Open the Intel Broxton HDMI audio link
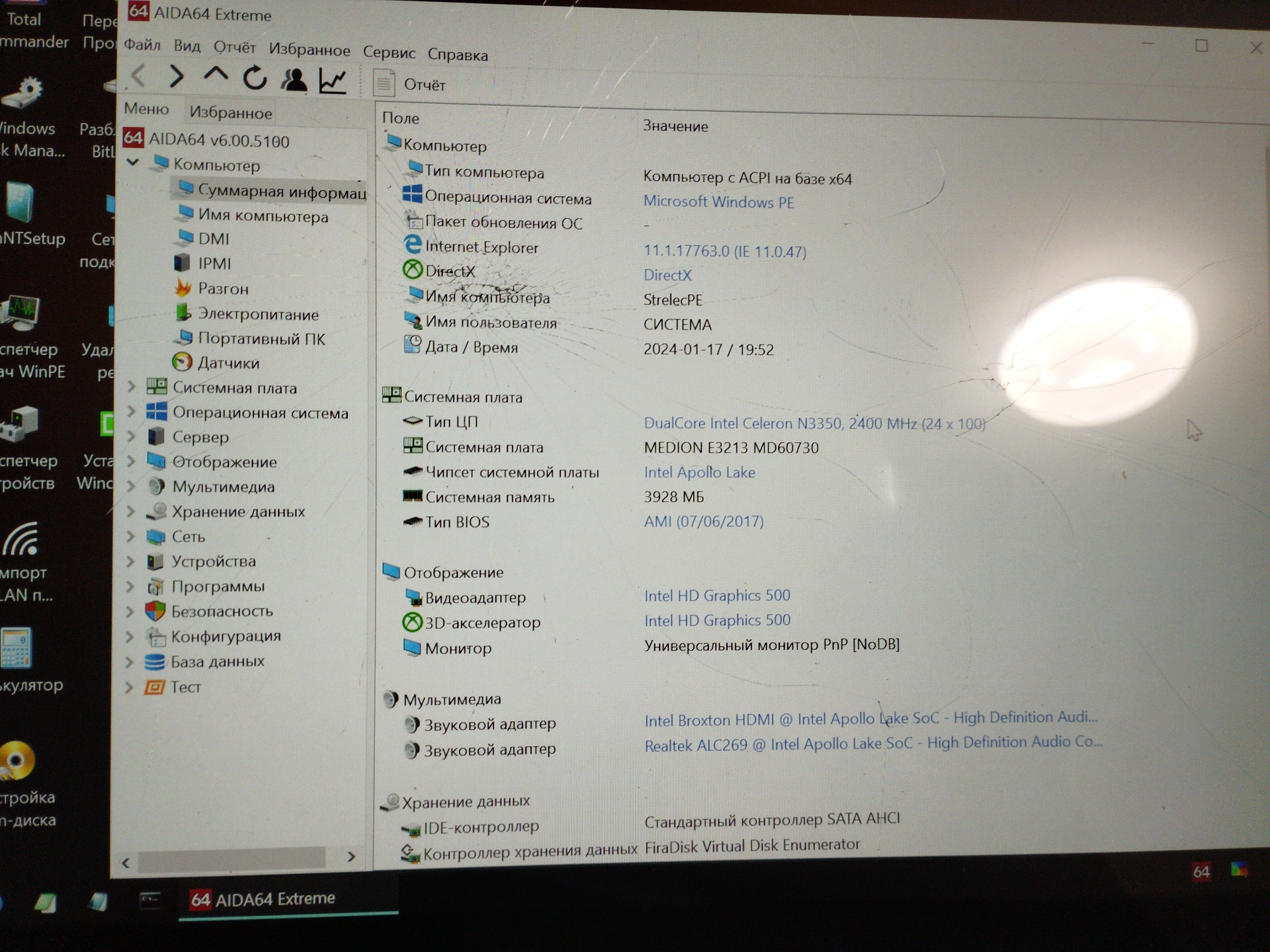This screenshot has width=1270, height=952. pyautogui.click(x=870, y=719)
